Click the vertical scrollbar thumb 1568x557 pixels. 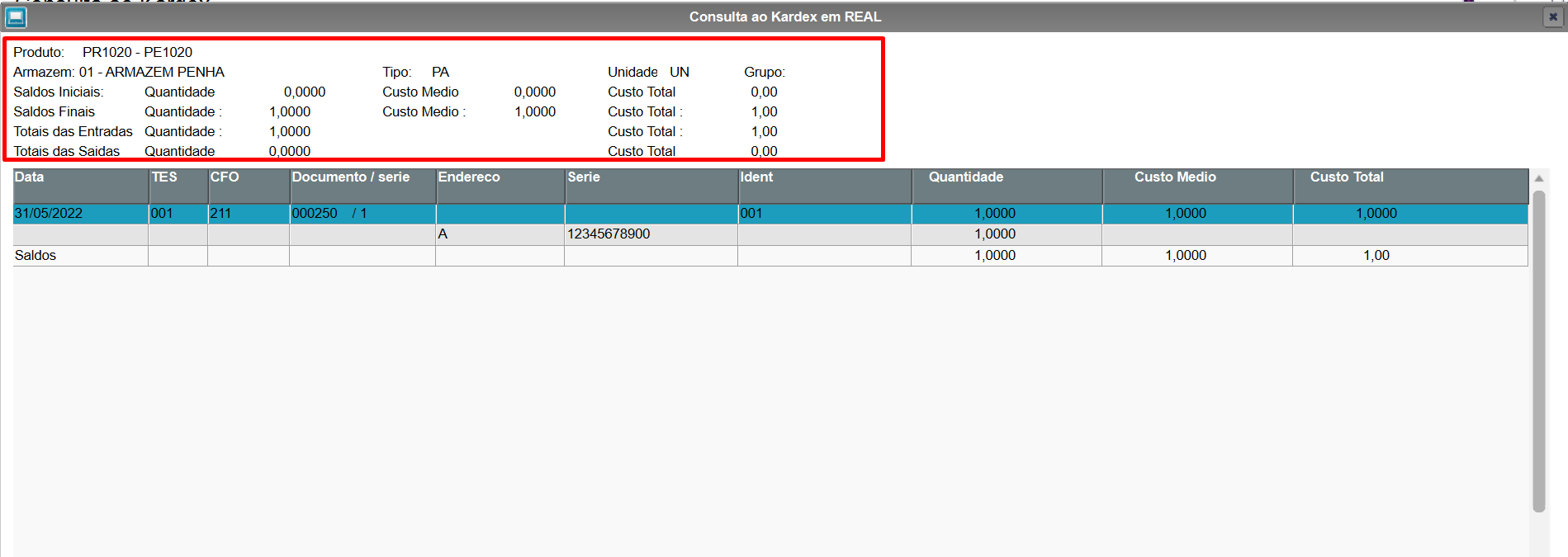1539,352
